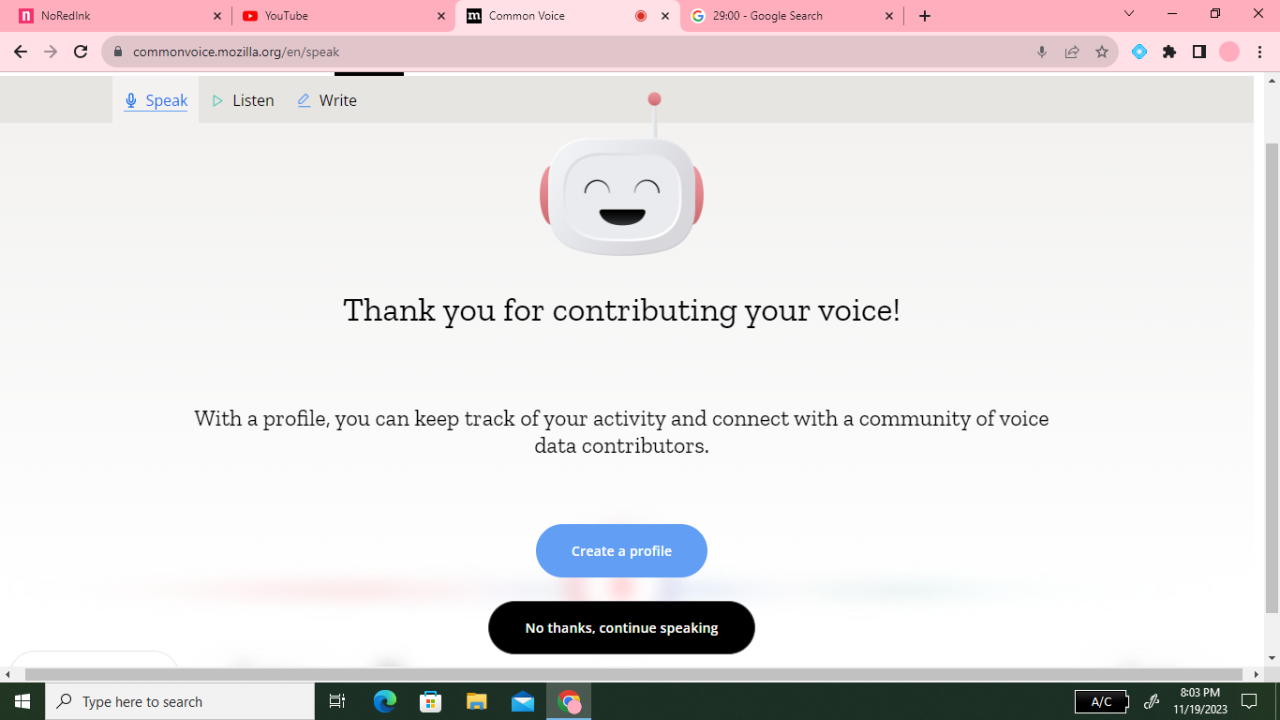
Task: Click the Windows search box
Action: [x=180, y=701]
